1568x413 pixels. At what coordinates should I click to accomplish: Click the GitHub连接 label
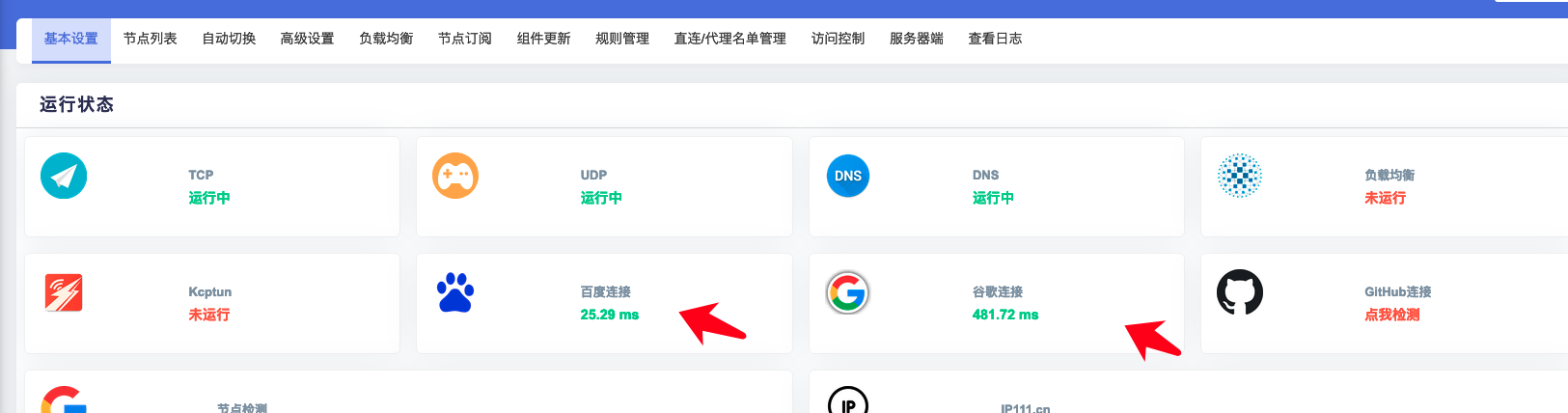click(x=1398, y=291)
